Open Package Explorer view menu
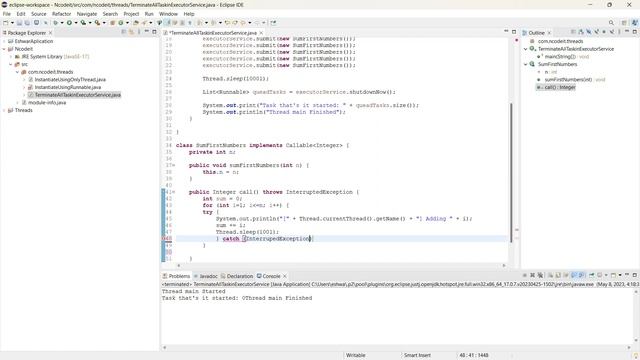Viewport: 640px width, 360px height. coord(139,32)
